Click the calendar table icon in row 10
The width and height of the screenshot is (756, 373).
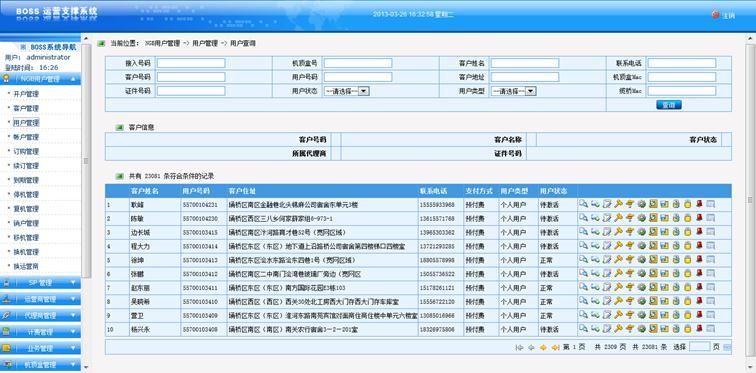coord(711,328)
